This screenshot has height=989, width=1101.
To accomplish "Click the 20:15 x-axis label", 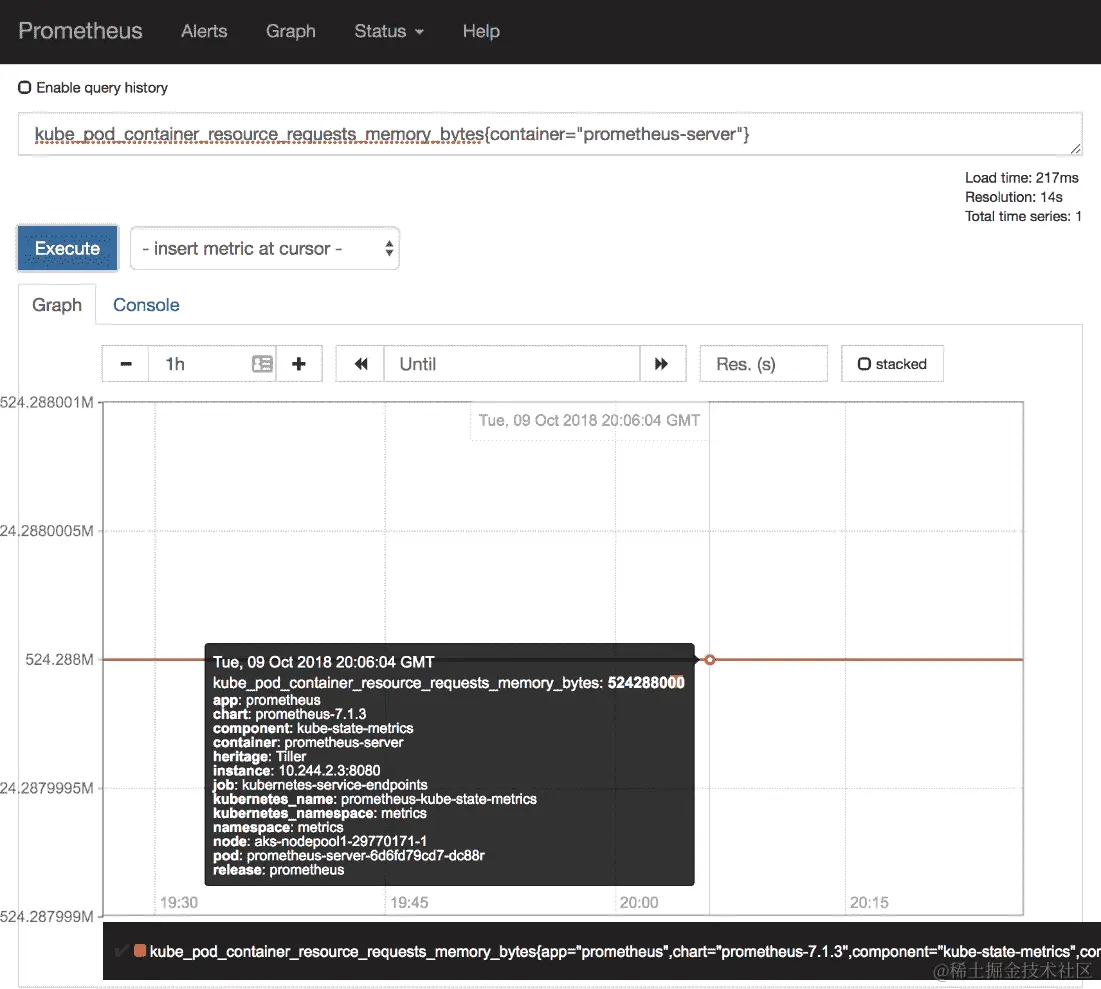I will pyautogui.click(x=869, y=903).
